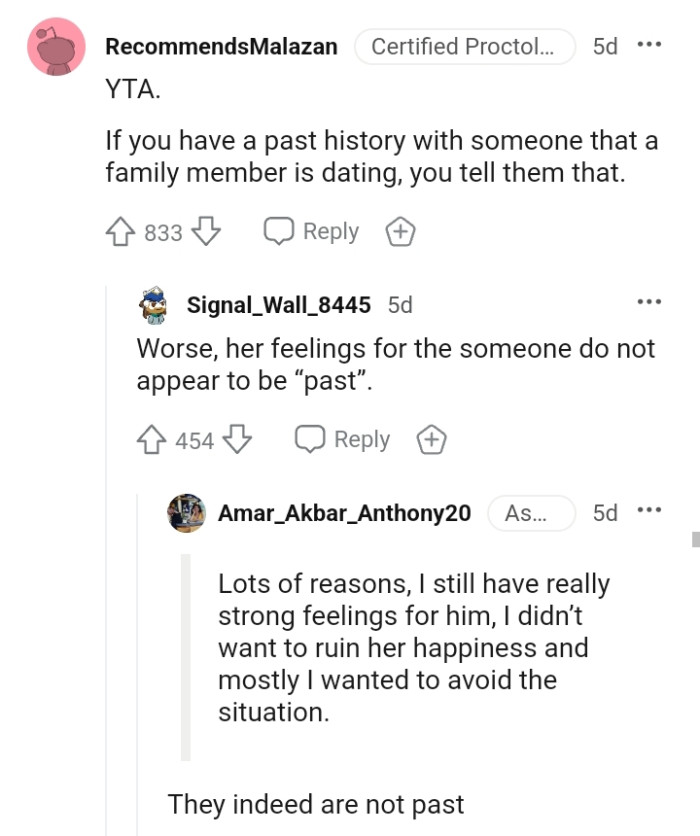
Task: Open the overflow menu on RecommendsMalazan's comment
Action: pyautogui.click(x=650, y=46)
